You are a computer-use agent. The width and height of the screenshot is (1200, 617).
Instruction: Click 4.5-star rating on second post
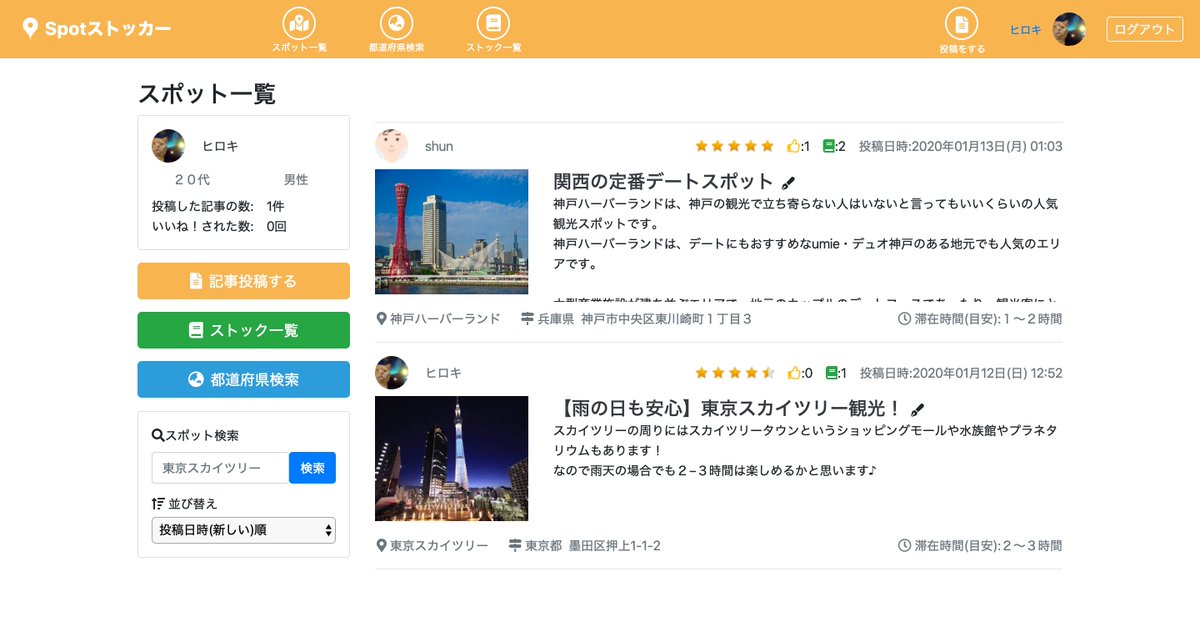click(x=735, y=373)
